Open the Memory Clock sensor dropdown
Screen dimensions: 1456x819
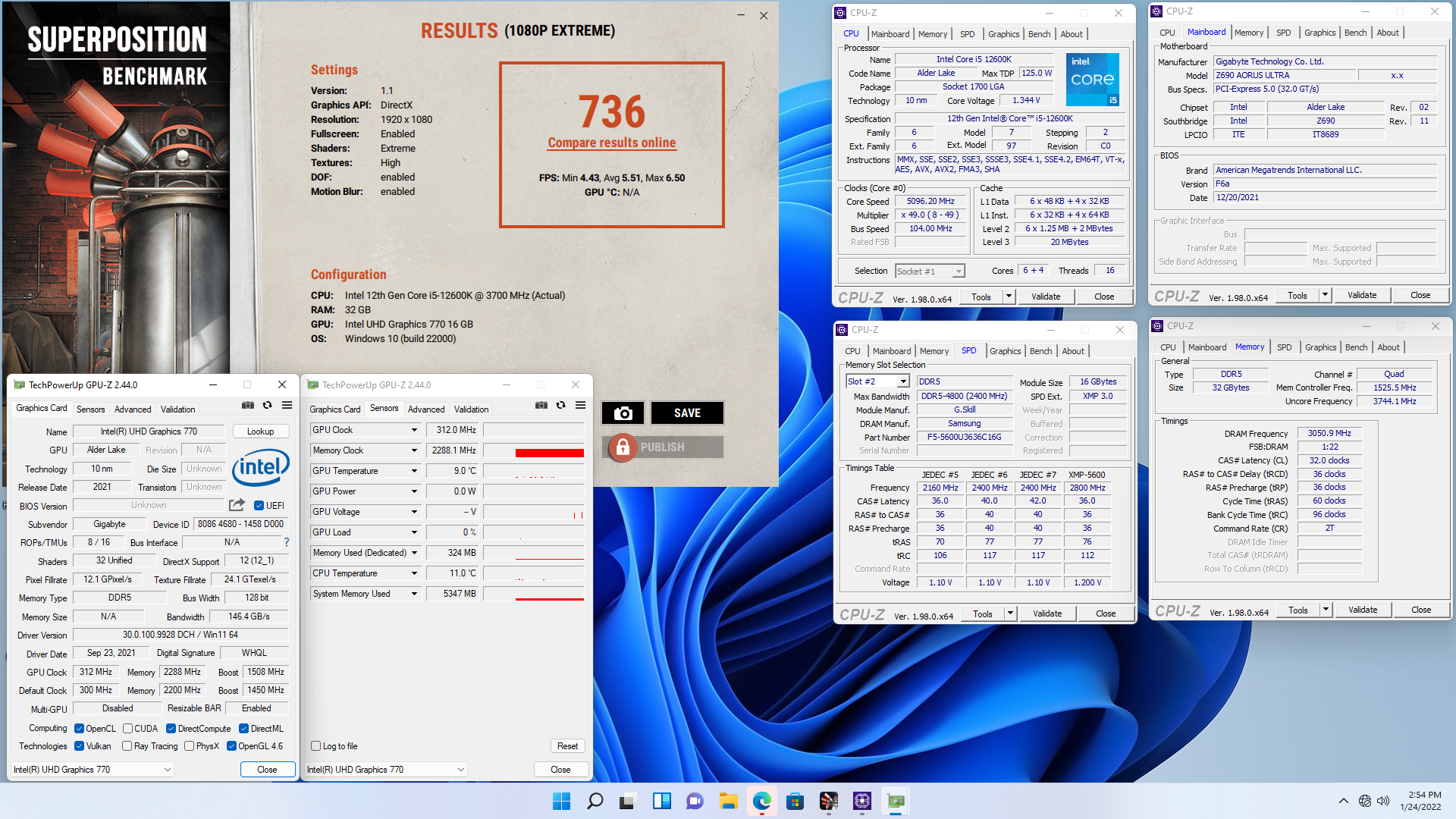pyautogui.click(x=414, y=450)
